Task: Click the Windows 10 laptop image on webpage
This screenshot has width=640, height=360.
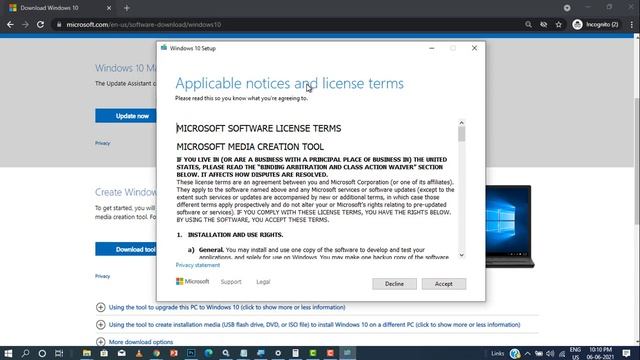Action: point(510,227)
